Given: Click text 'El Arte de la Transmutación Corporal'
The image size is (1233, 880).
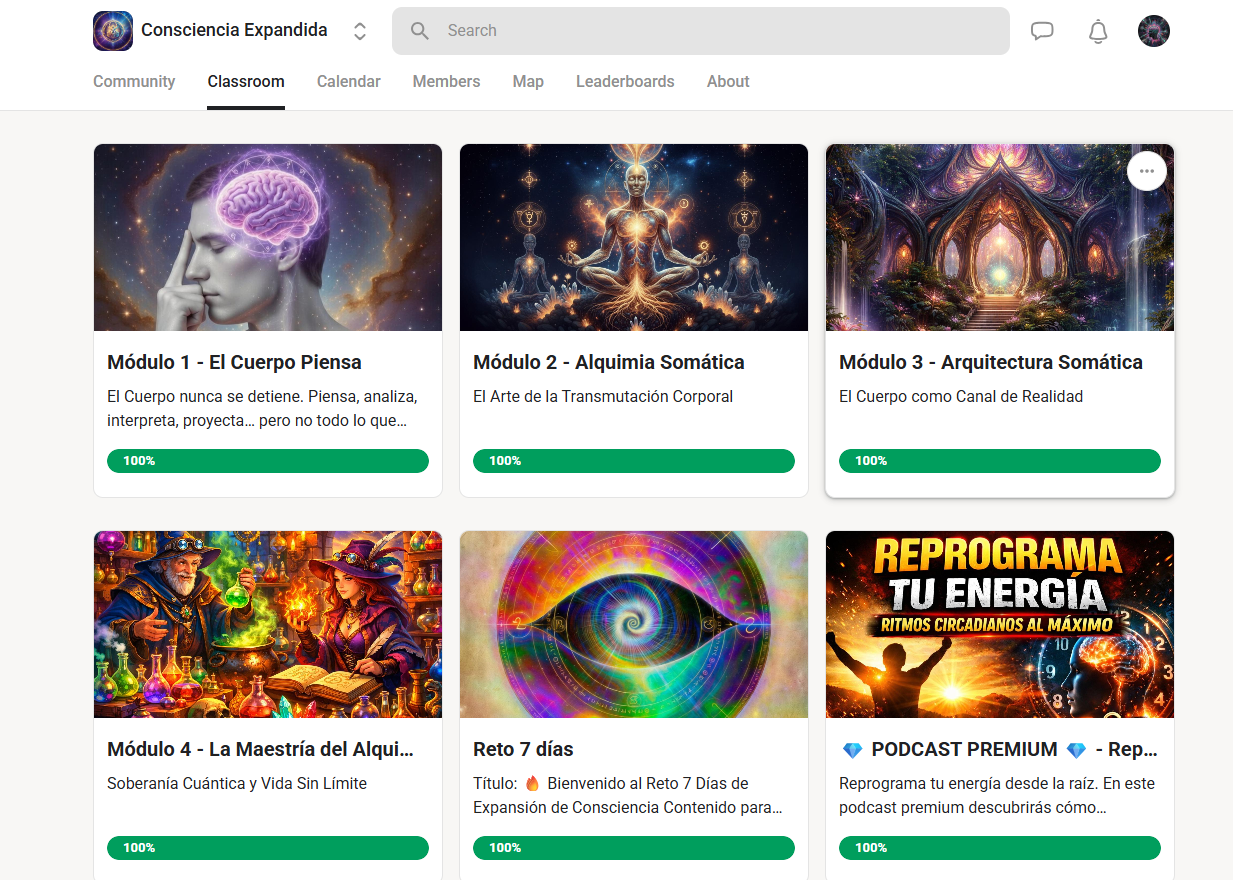Looking at the screenshot, I should (603, 397).
